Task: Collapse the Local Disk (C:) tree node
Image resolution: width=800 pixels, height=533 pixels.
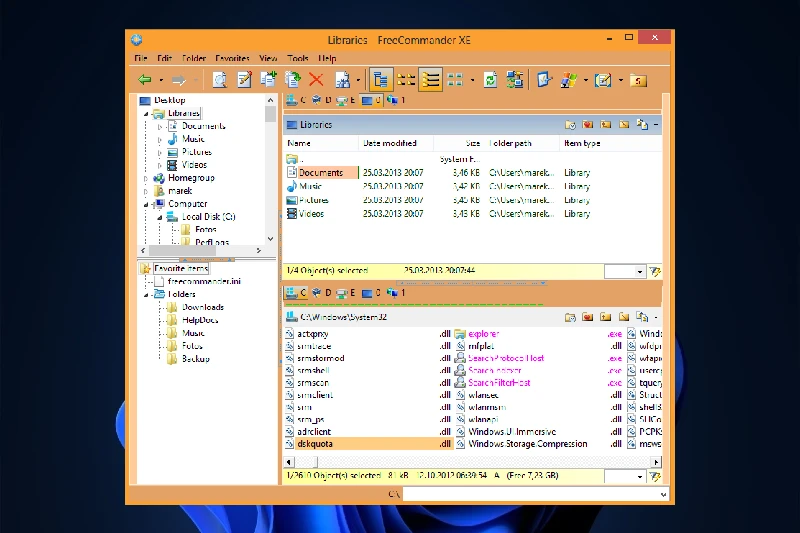Action: [160, 217]
